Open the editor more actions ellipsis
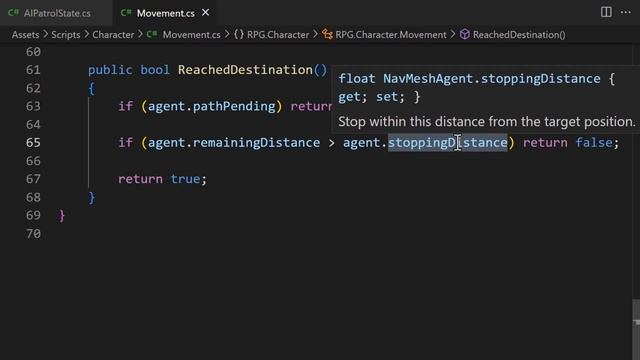 click(625, 12)
